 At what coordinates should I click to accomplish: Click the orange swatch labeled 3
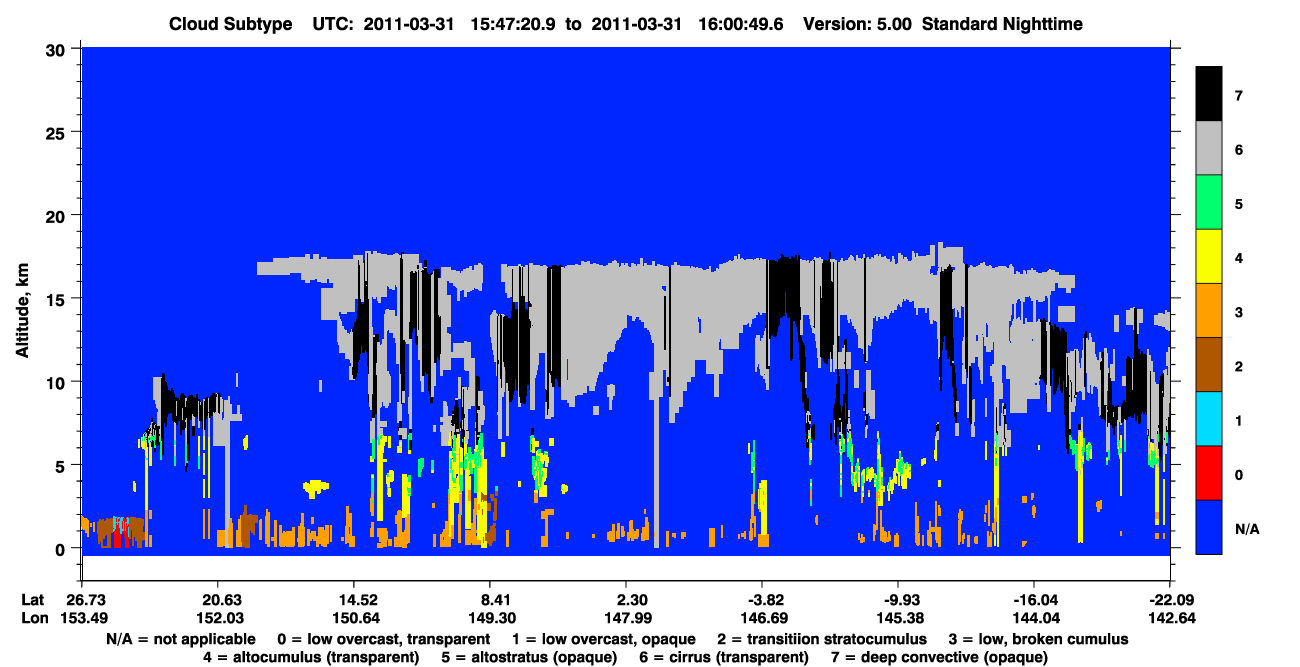(x=1208, y=311)
